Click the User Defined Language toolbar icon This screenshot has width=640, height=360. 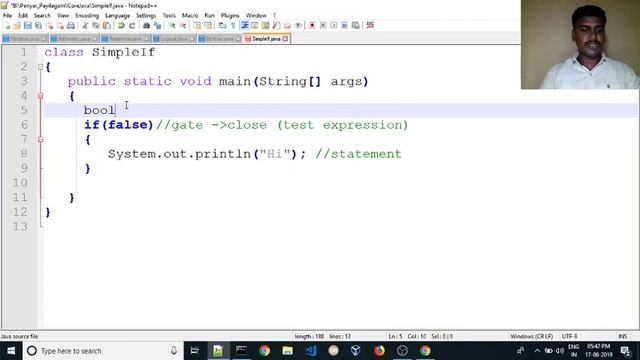coord(255,25)
